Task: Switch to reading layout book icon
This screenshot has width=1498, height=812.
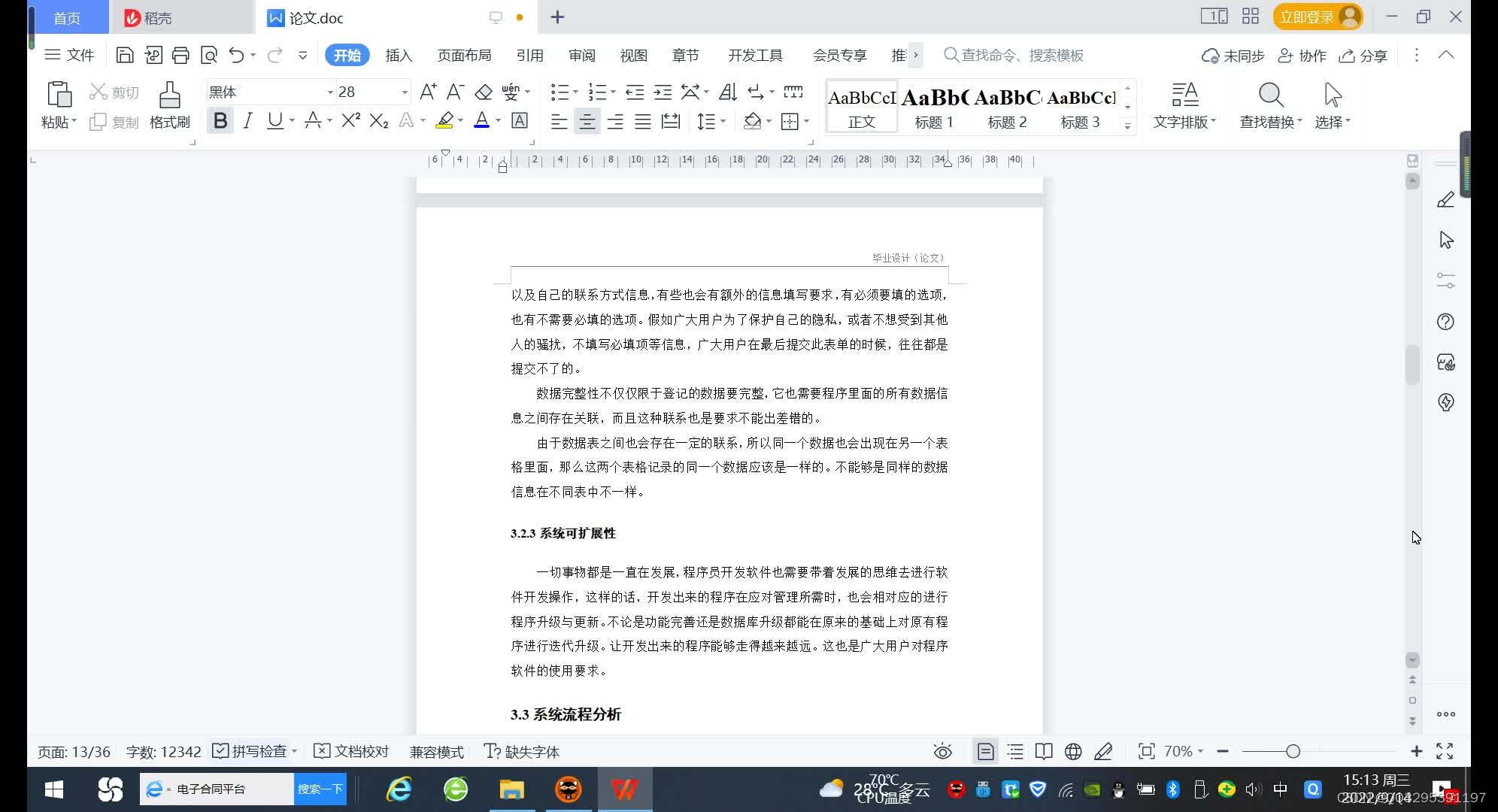Action: click(1044, 751)
